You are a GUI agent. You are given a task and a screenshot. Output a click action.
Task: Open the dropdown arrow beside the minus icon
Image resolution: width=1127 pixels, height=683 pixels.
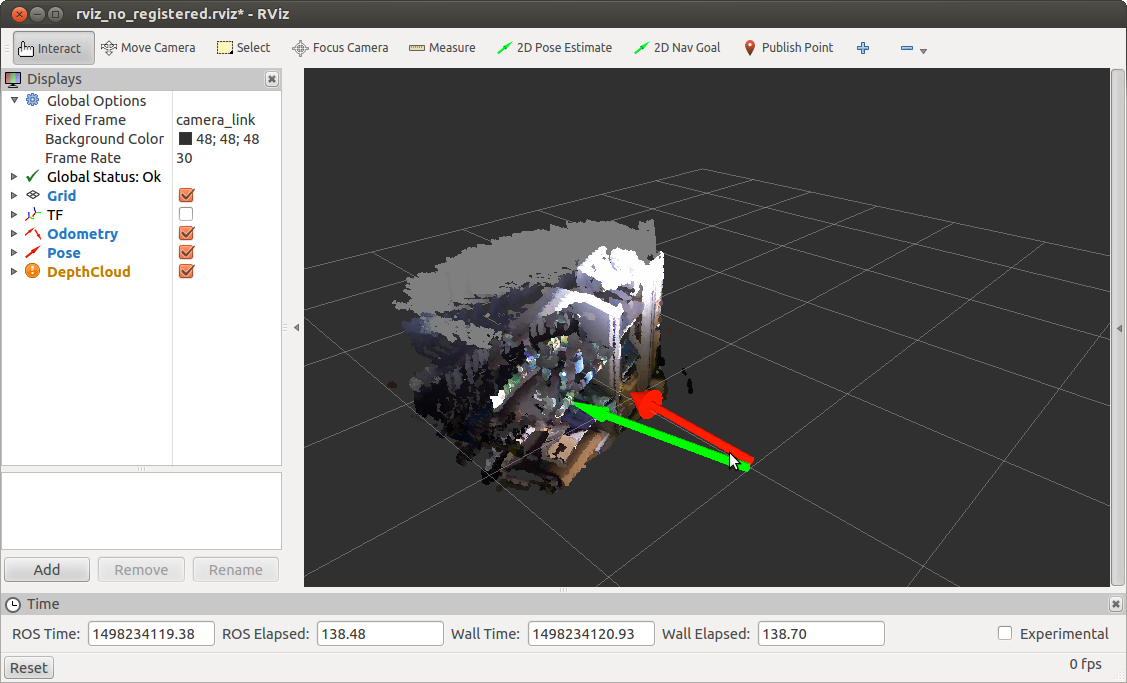(x=924, y=51)
